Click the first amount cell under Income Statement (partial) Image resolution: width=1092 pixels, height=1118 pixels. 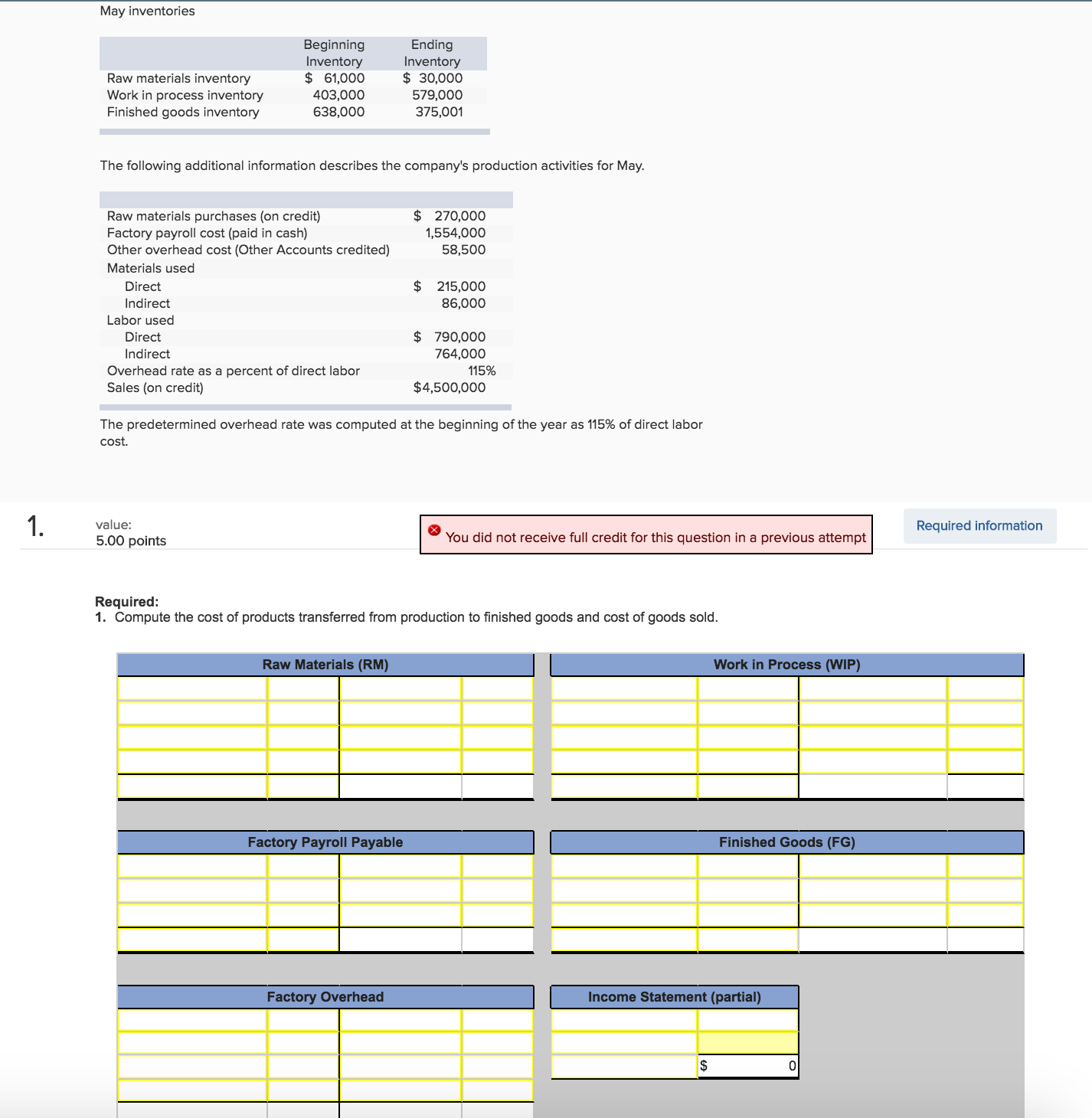(748, 1020)
